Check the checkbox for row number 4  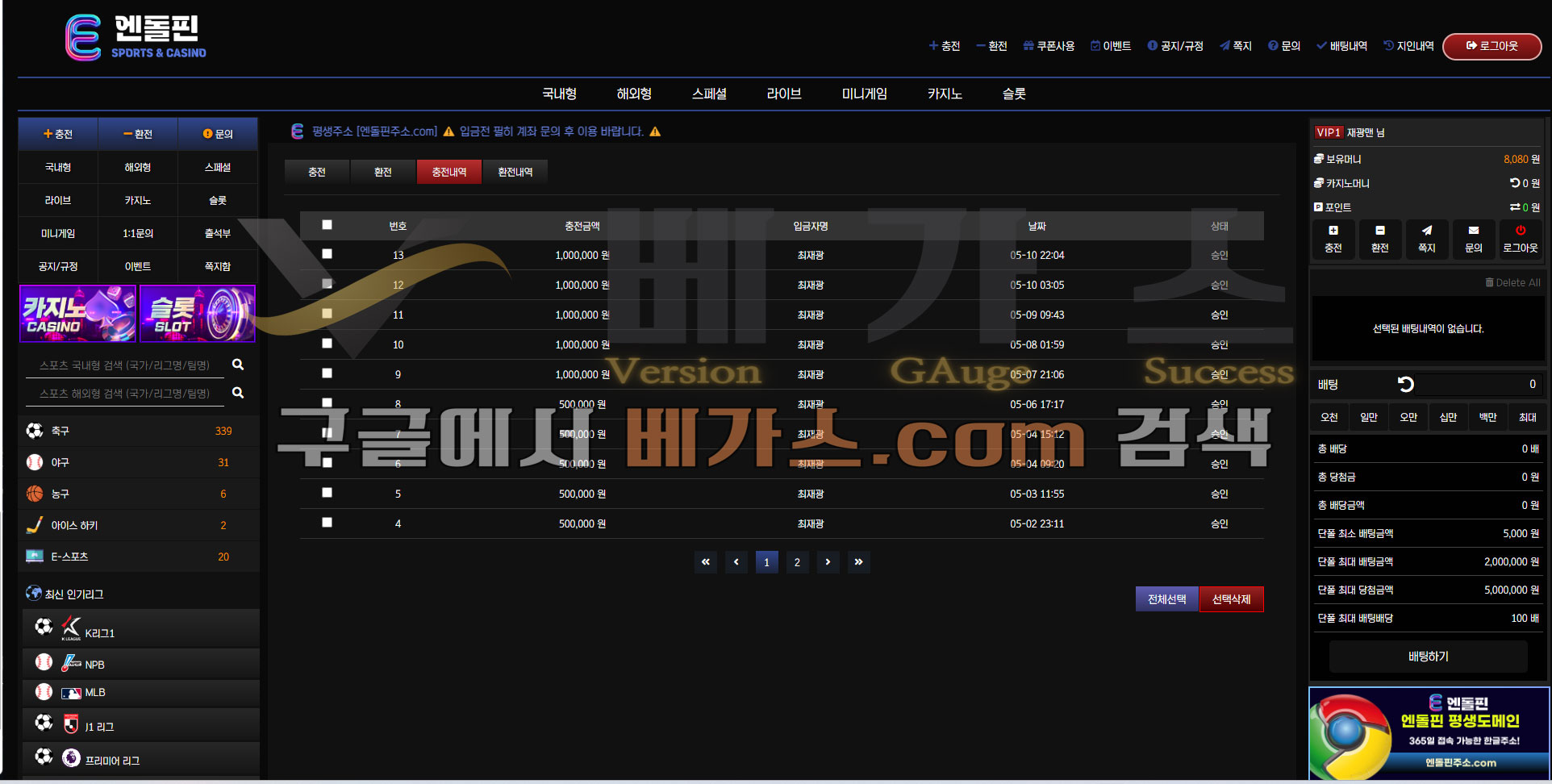point(327,523)
